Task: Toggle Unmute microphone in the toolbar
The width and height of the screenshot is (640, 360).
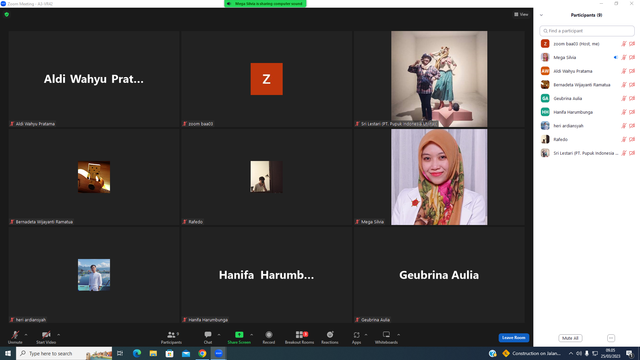Action: click(15, 337)
